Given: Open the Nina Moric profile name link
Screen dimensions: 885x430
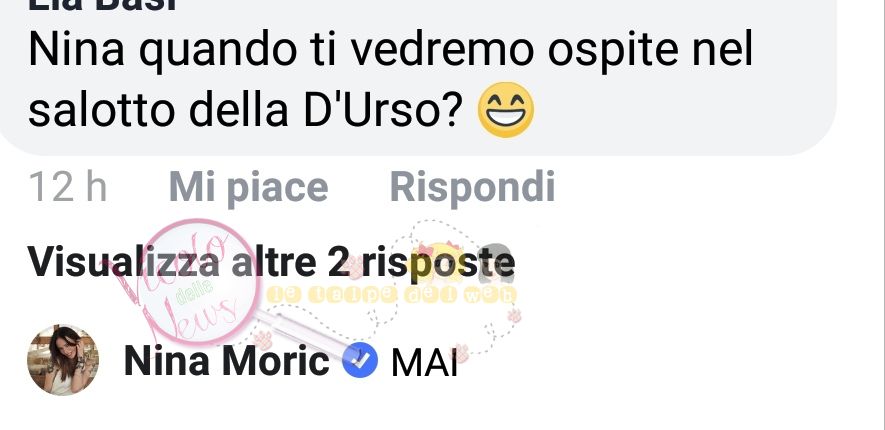Looking at the screenshot, I should pyautogui.click(x=226, y=361).
